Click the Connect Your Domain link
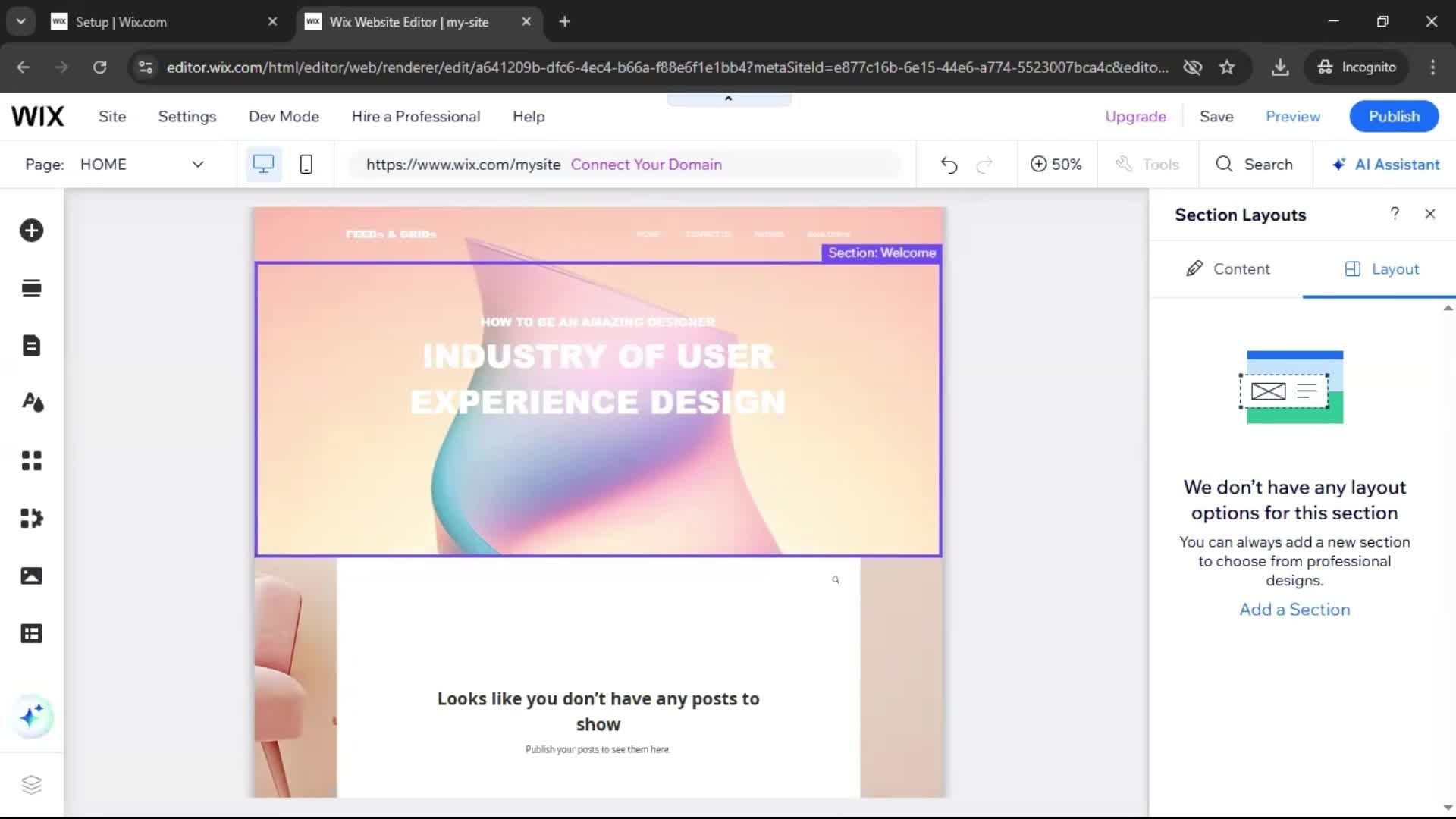The height and width of the screenshot is (819, 1456). 646,165
